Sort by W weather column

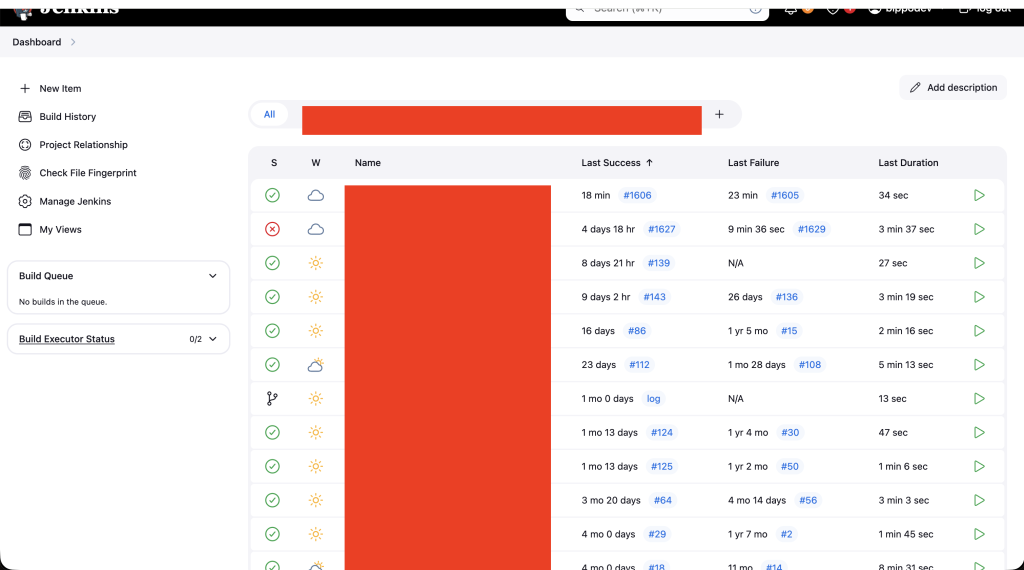(315, 163)
